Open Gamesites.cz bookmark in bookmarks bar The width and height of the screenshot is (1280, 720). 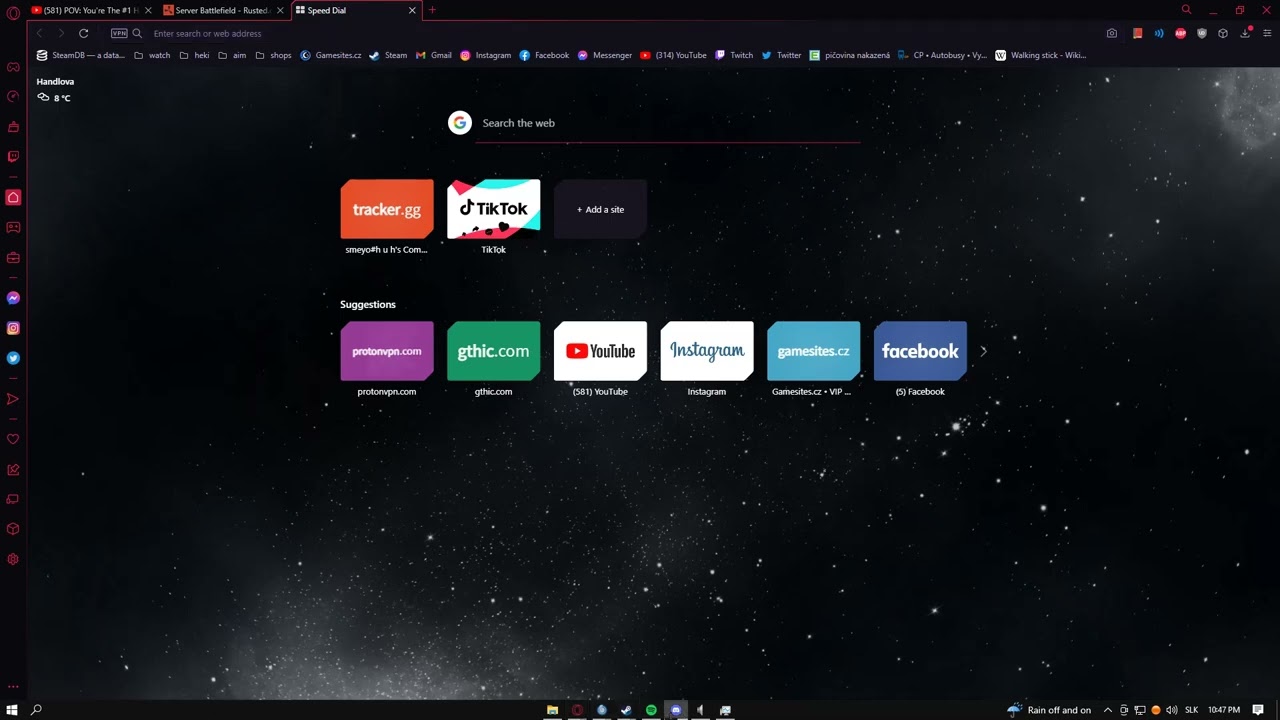click(x=331, y=55)
